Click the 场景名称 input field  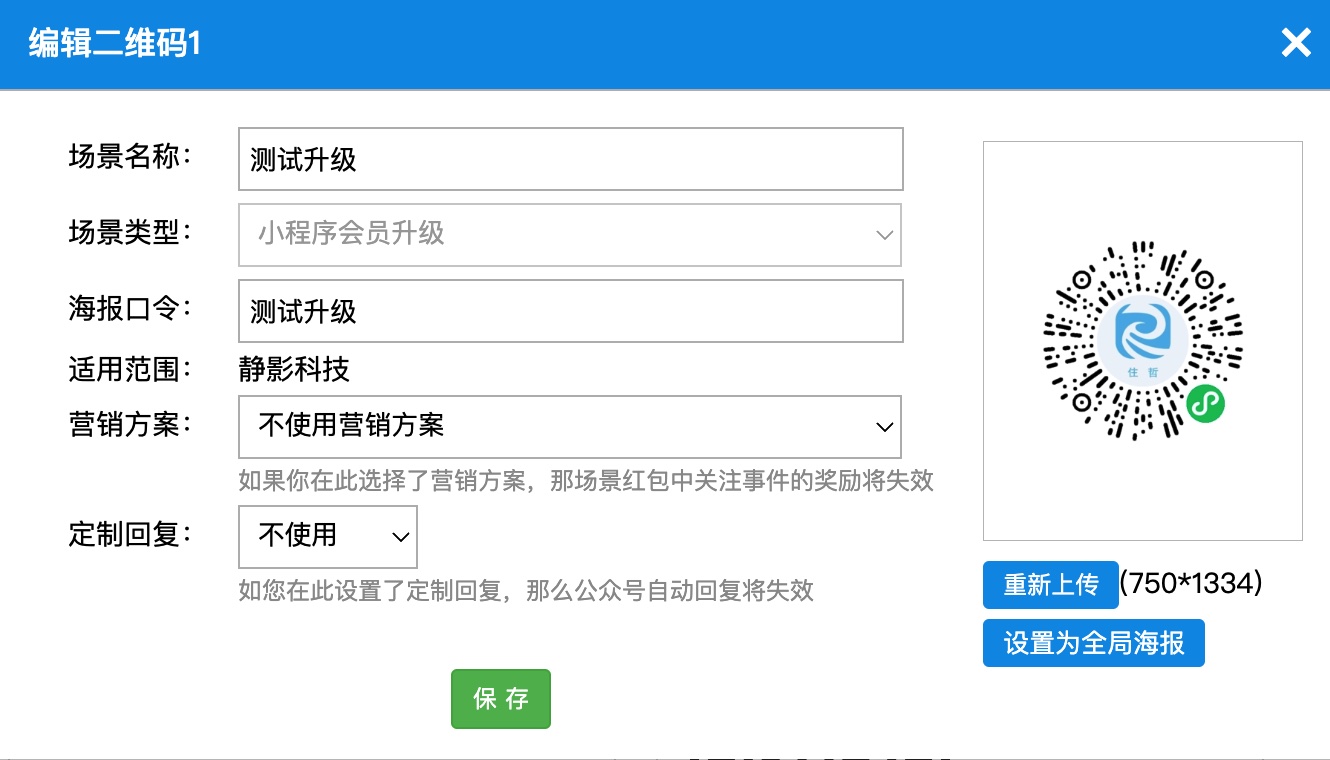570,159
